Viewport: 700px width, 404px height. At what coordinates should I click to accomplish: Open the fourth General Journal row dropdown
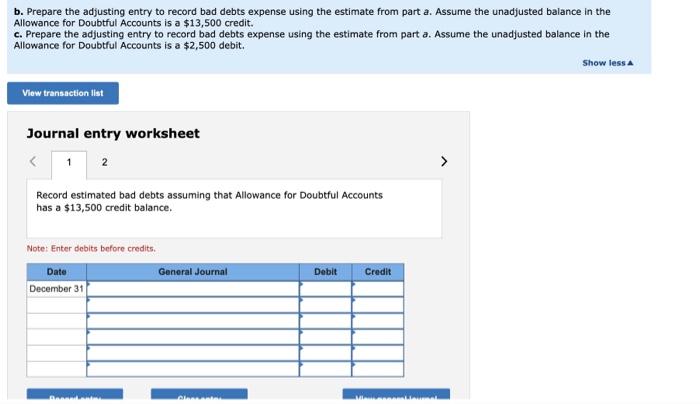(193, 337)
